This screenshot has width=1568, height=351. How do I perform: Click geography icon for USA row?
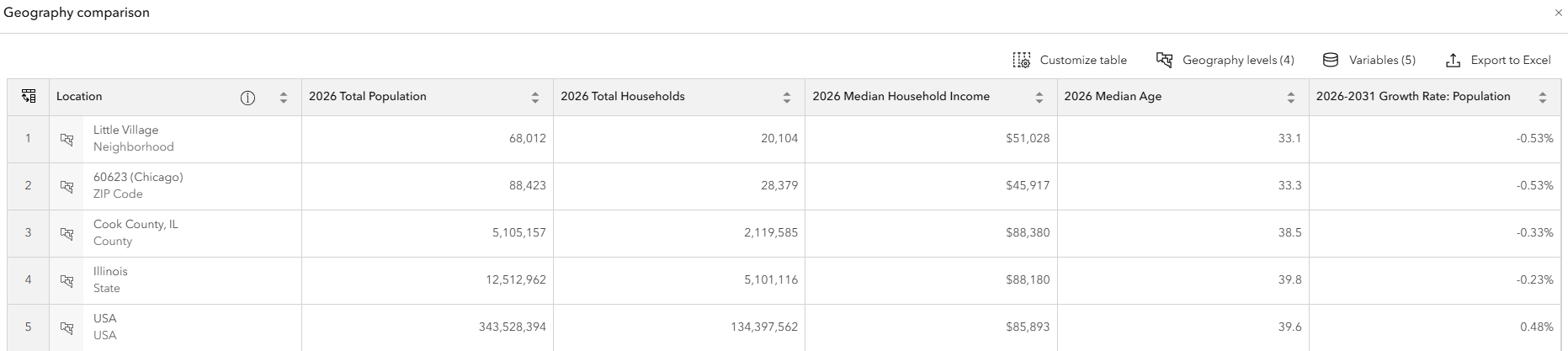click(67, 327)
